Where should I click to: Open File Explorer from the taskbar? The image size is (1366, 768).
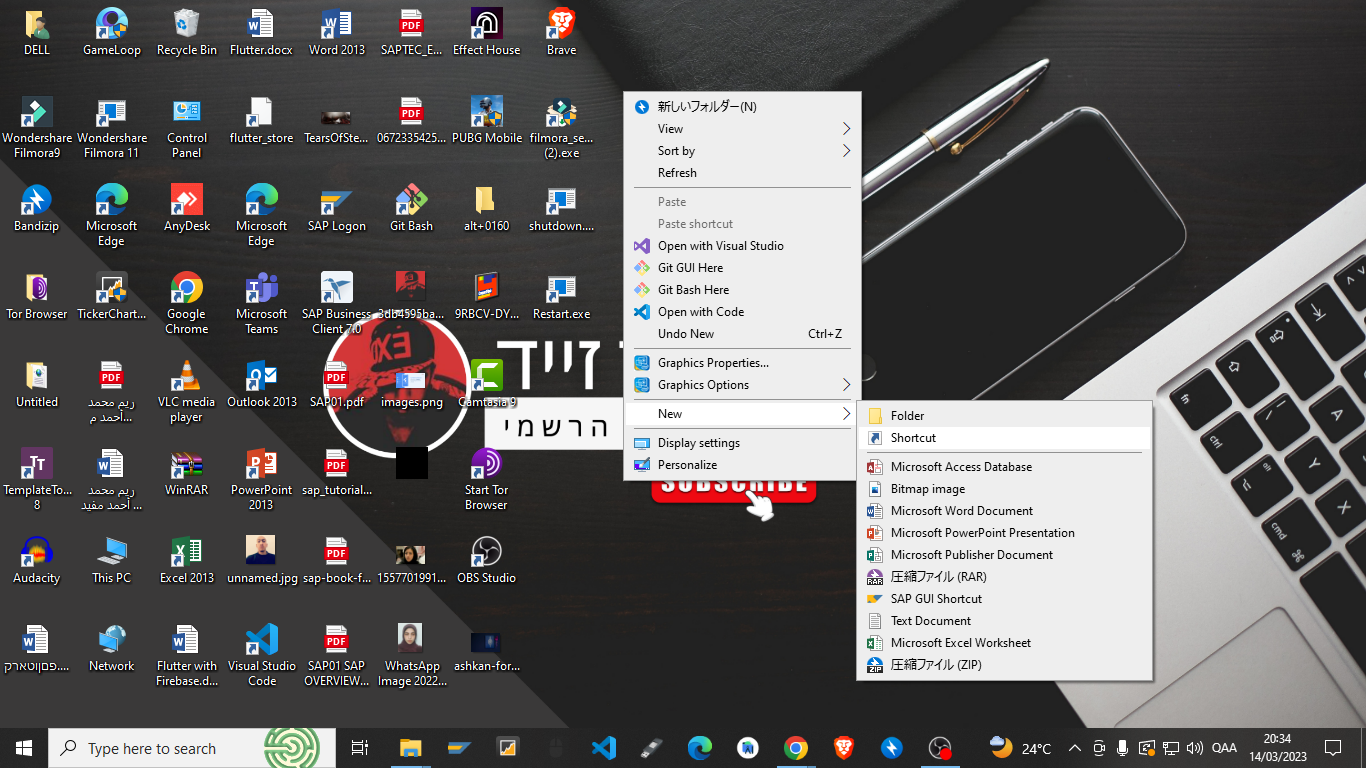411,748
